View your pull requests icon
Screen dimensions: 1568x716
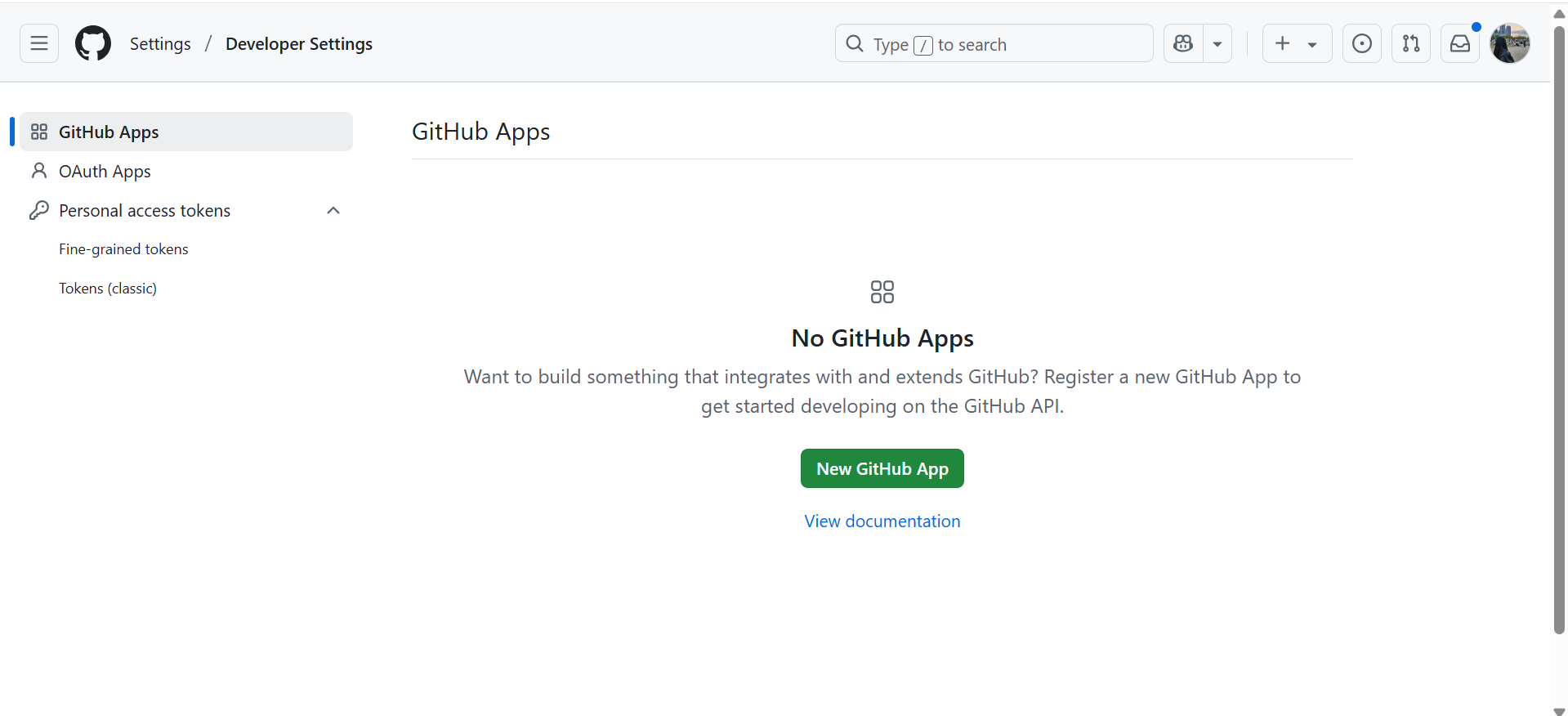(x=1411, y=43)
